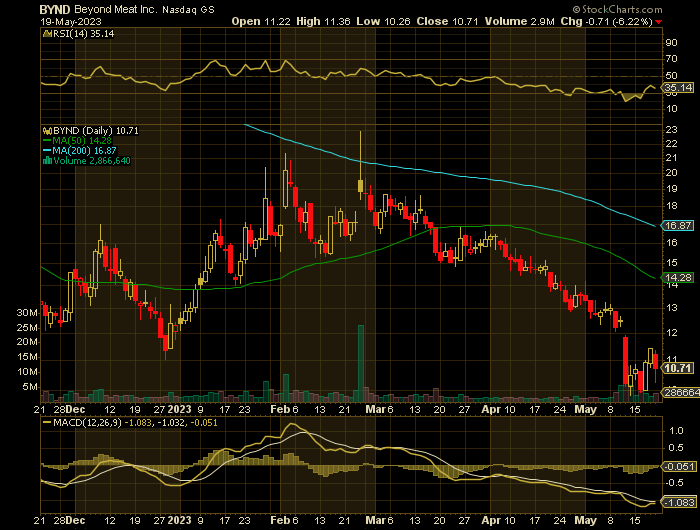This screenshot has height=530, width=700.
Task: Click the Feb label on price x-axis
Action: click(x=280, y=409)
